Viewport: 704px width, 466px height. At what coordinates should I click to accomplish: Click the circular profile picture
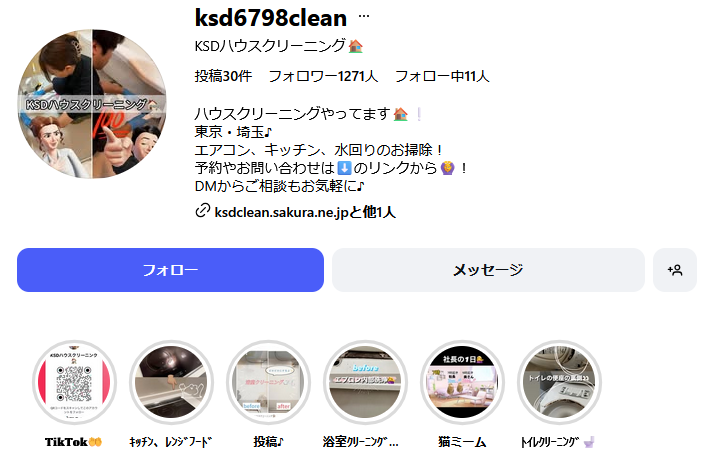(92, 104)
